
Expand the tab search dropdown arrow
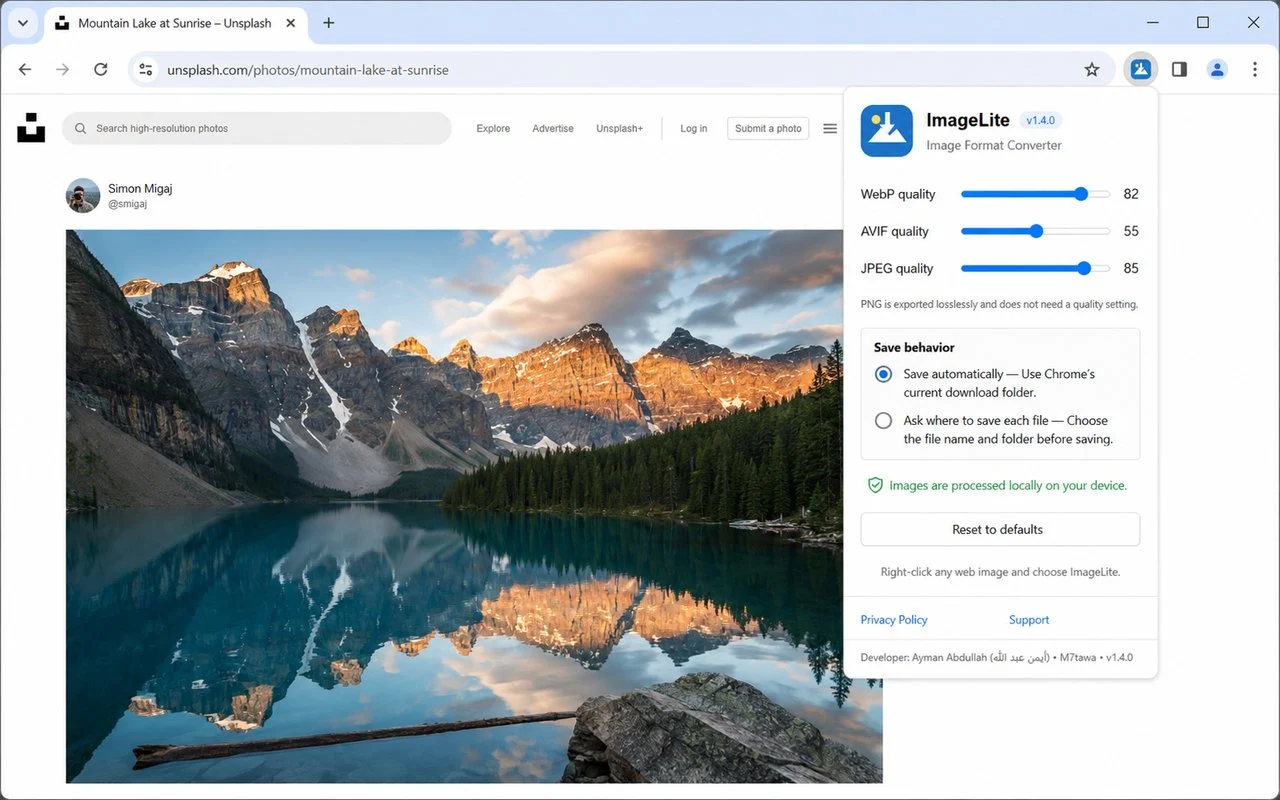[23, 23]
